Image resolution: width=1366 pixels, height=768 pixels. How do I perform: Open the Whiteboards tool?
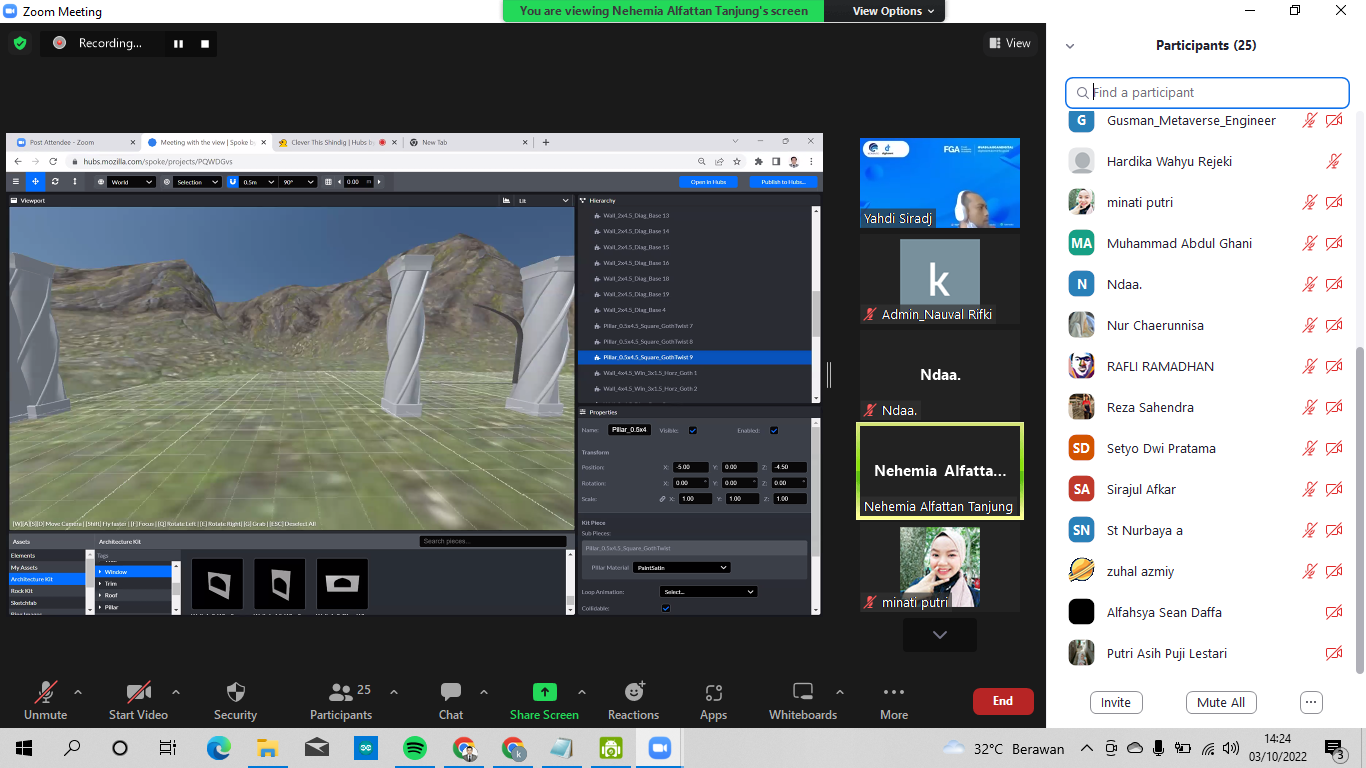click(x=802, y=692)
